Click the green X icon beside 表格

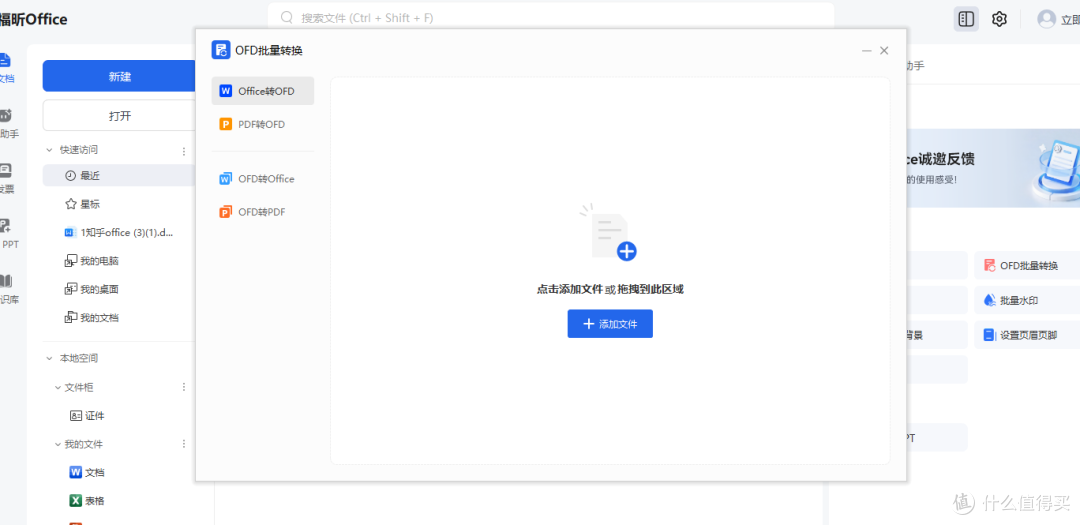(x=76, y=501)
